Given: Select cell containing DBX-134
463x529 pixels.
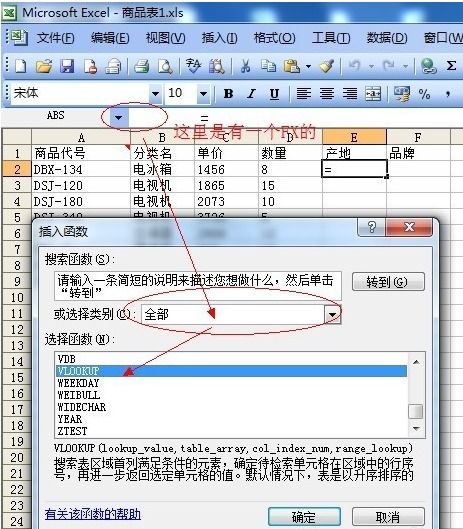Looking at the screenshot, I should (81, 169).
